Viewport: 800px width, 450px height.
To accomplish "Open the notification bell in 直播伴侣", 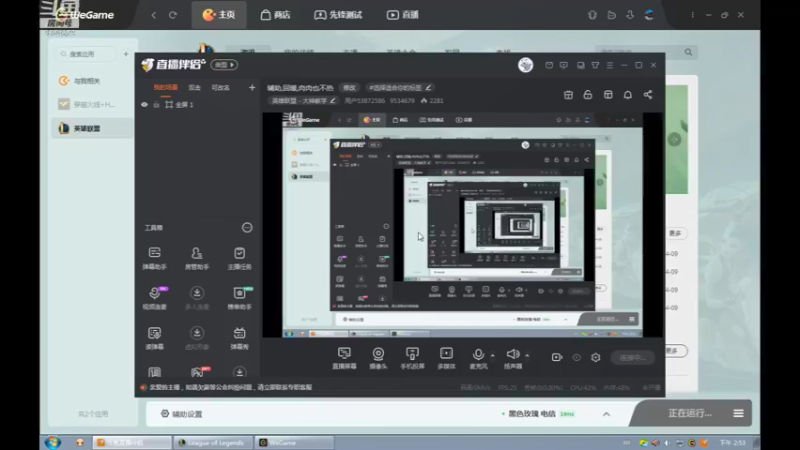I will click(628, 95).
